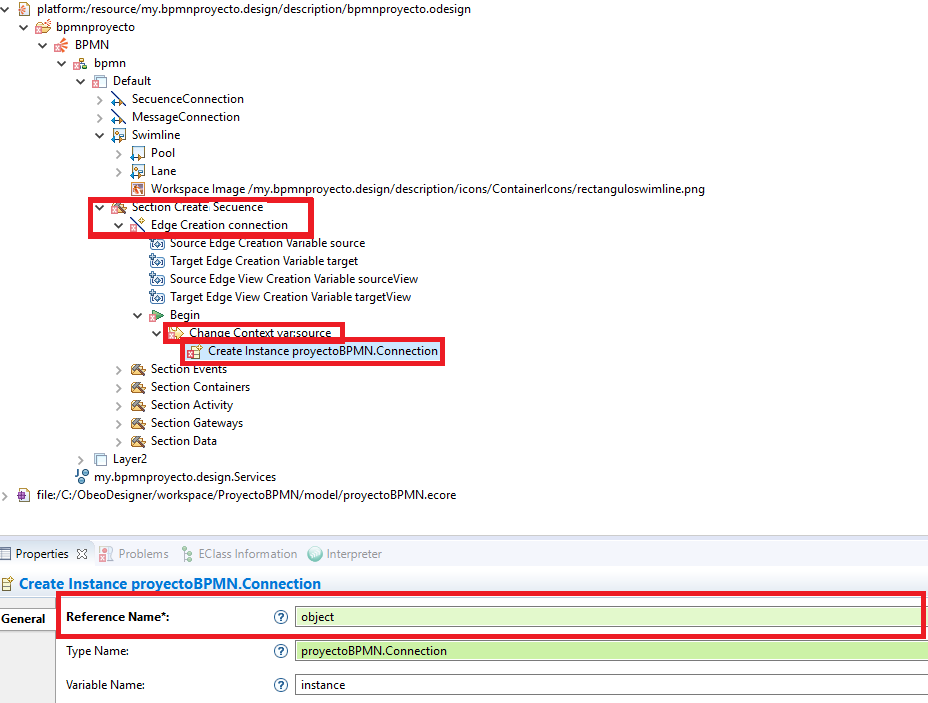Image resolution: width=928 pixels, height=703 pixels.
Task: Click the bpmnproyecto.odesign resource file icon
Action: tap(24, 9)
